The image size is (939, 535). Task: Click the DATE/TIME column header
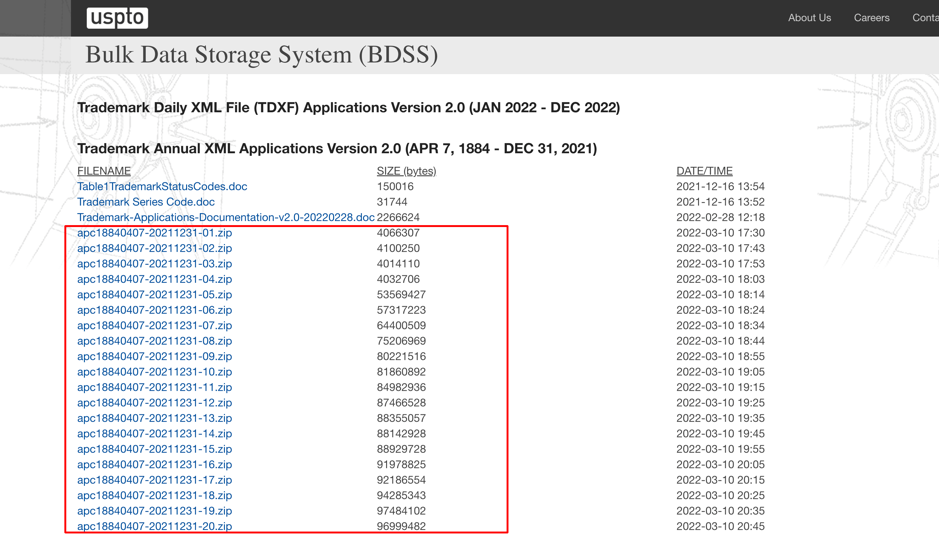(x=704, y=171)
